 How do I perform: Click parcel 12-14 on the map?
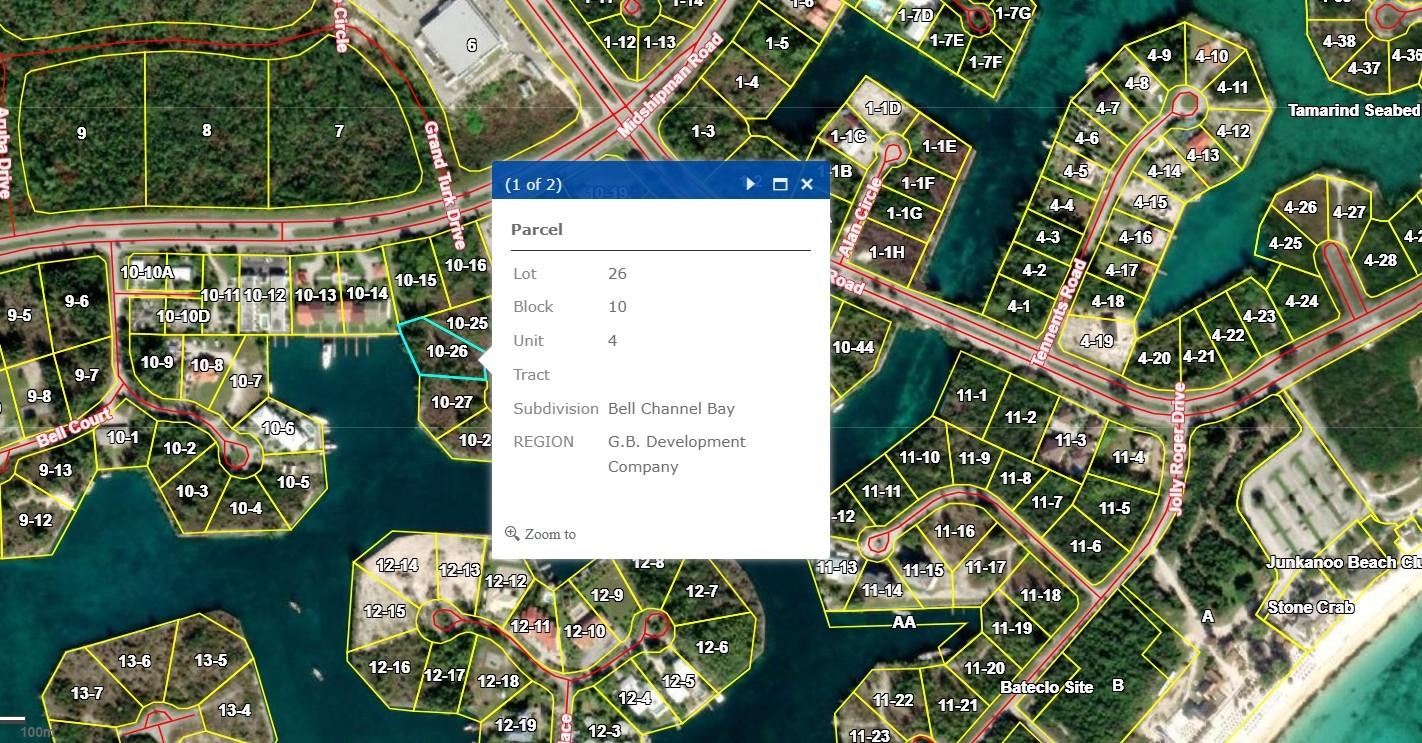pos(397,566)
